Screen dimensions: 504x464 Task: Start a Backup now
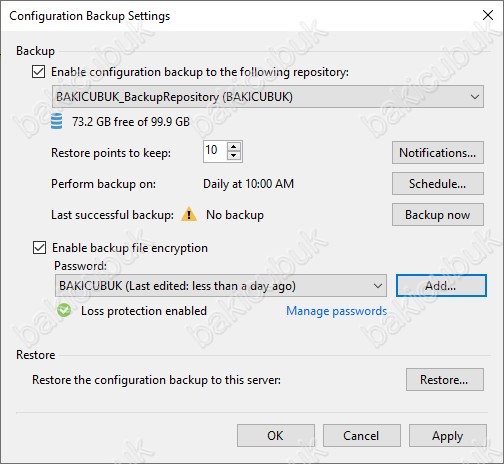[438, 215]
